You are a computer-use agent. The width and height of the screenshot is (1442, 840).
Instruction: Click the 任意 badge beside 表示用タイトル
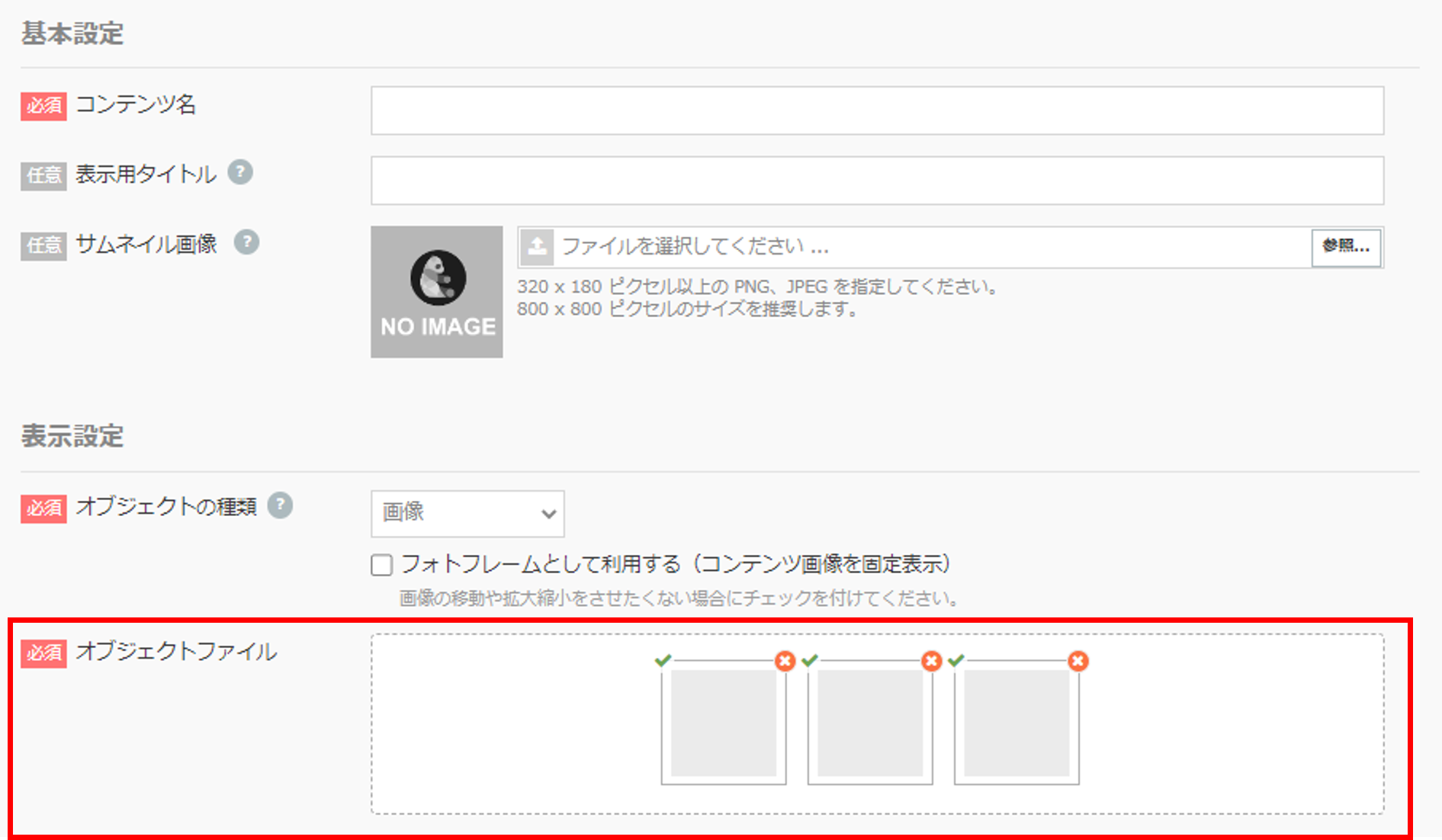[x=43, y=175]
